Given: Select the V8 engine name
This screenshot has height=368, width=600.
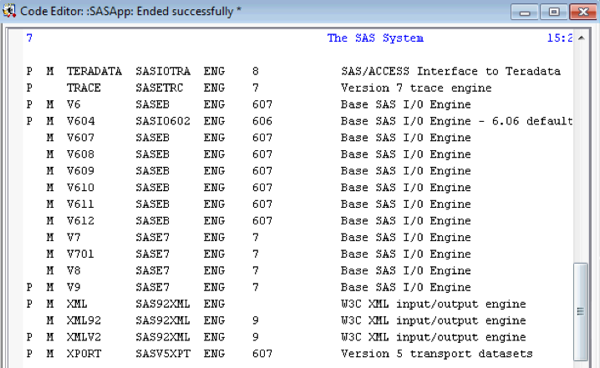Looking at the screenshot, I should click(73, 271).
